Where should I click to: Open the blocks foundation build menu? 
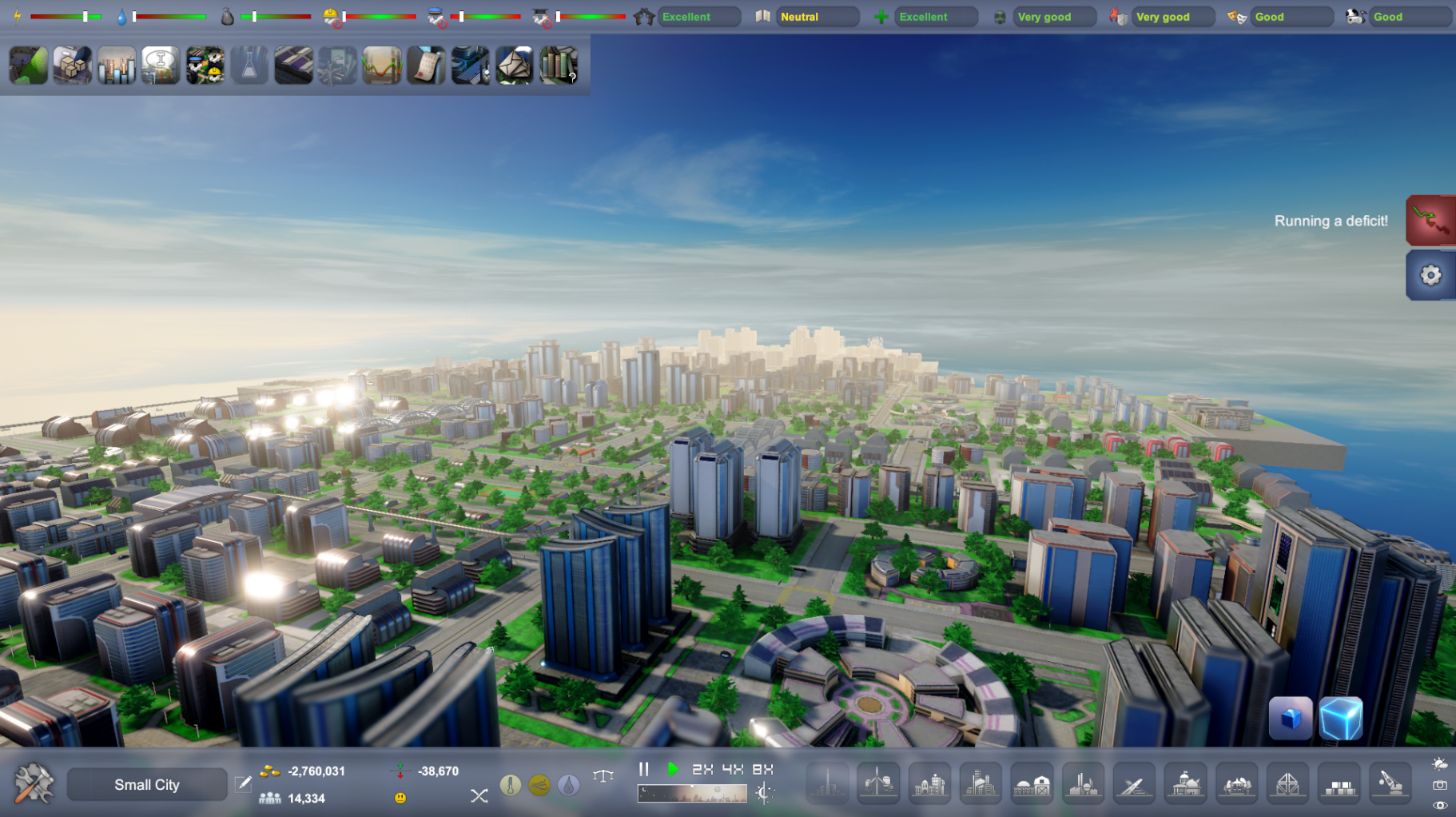(x=1339, y=783)
